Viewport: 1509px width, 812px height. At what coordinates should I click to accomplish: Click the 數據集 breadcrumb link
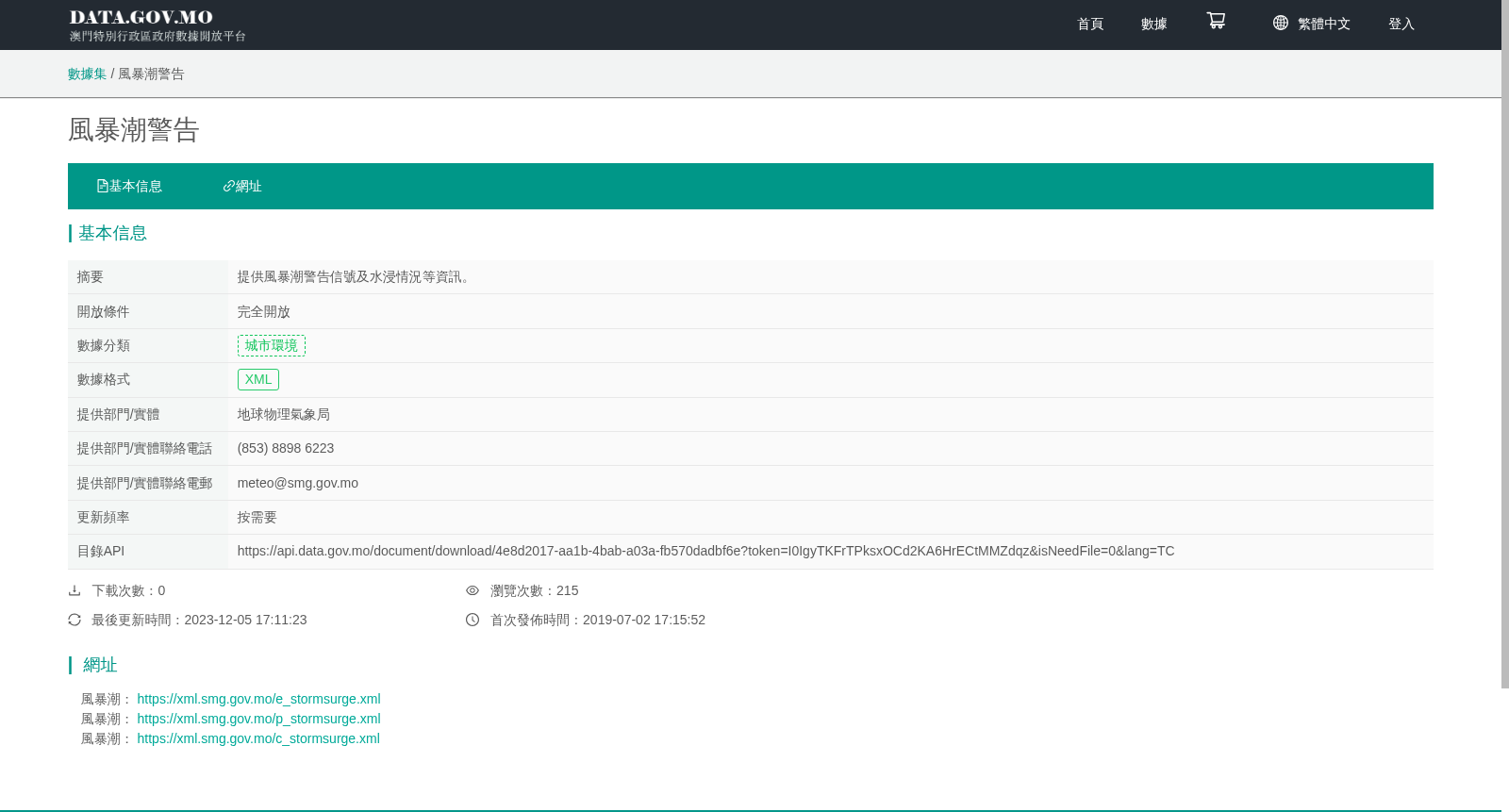coord(87,74)
